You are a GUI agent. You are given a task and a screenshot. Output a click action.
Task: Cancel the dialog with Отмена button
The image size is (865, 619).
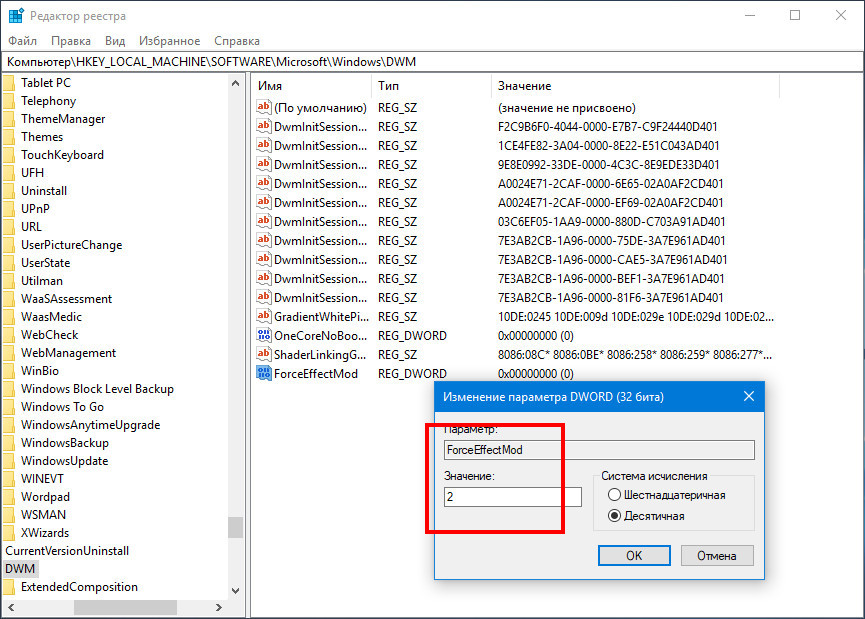pos(717,556)
